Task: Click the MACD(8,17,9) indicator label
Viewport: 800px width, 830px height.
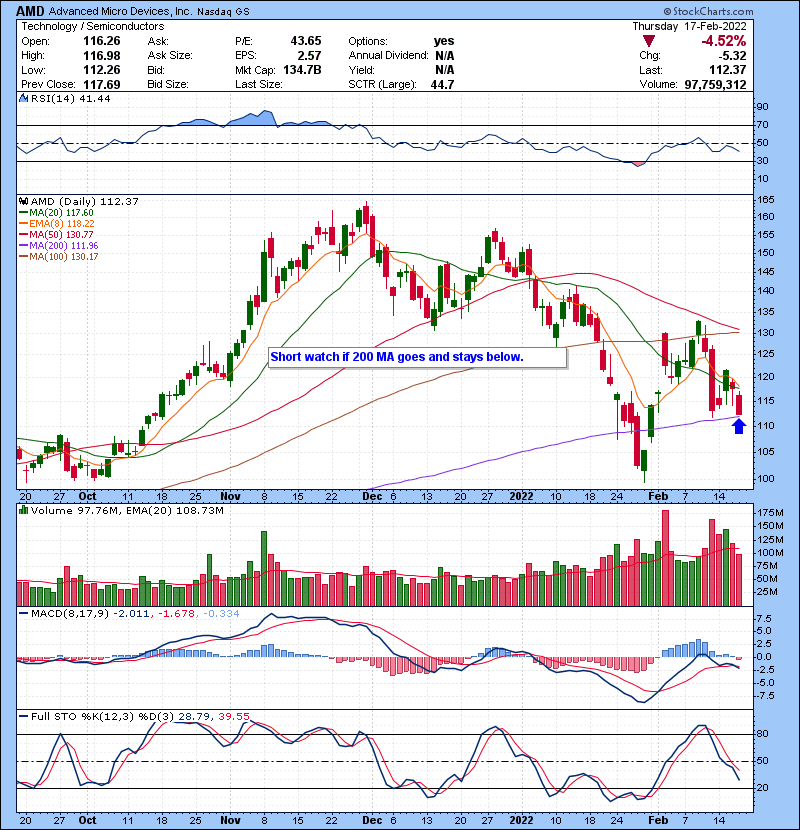Action: [x=70, y=614]
